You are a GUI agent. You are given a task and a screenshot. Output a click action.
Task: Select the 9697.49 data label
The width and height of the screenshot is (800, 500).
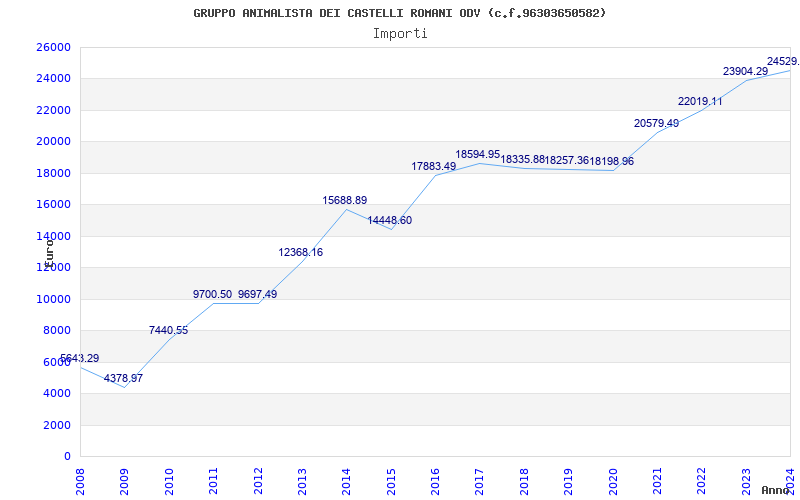(x=257, y=294)
